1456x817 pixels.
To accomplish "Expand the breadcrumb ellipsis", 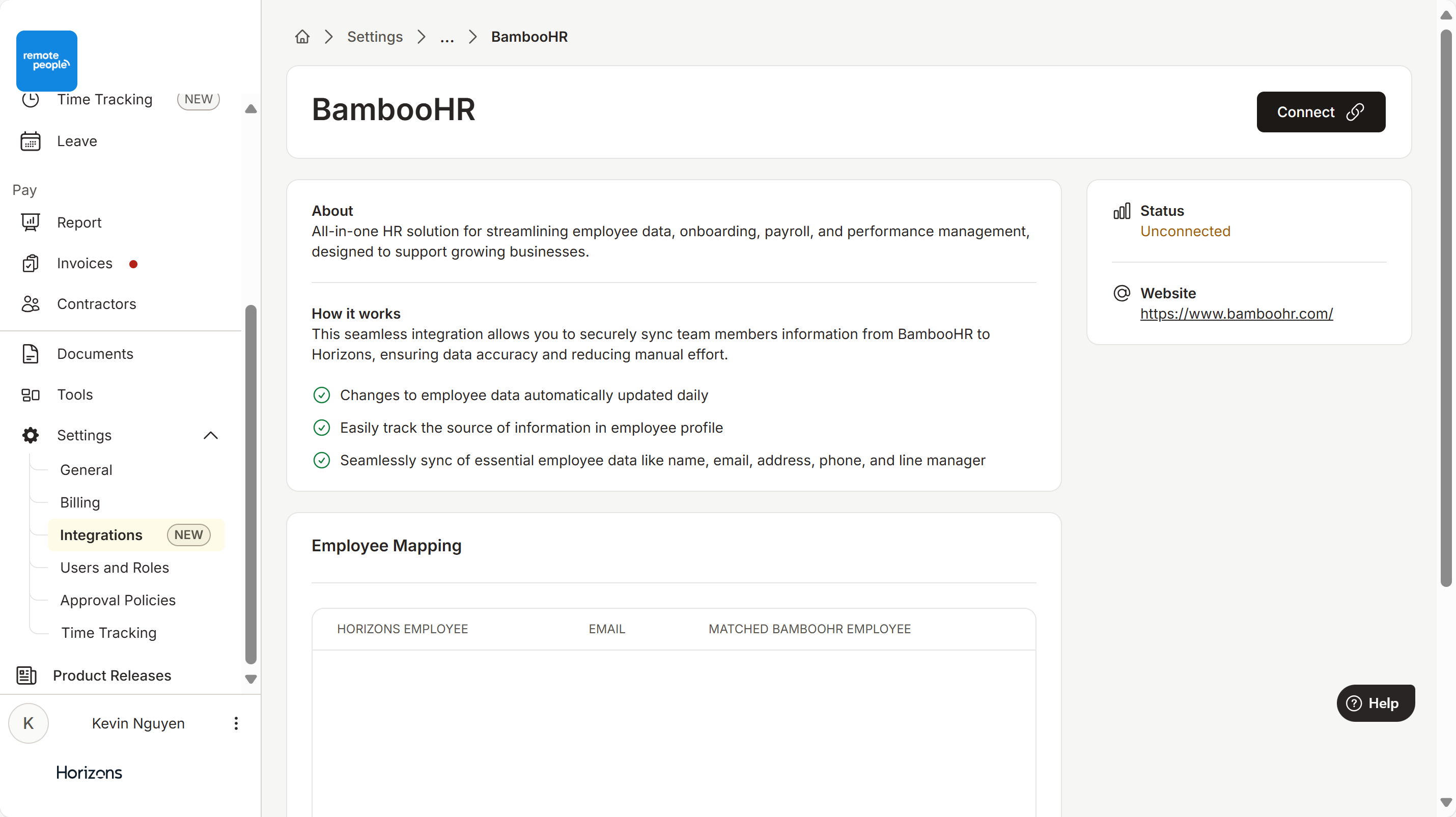I will [446, 37].
